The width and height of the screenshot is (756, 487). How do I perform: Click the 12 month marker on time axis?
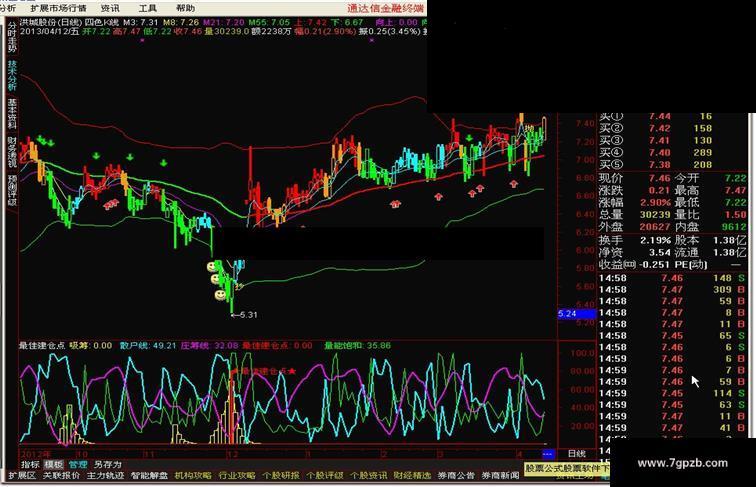pos(232,454)
